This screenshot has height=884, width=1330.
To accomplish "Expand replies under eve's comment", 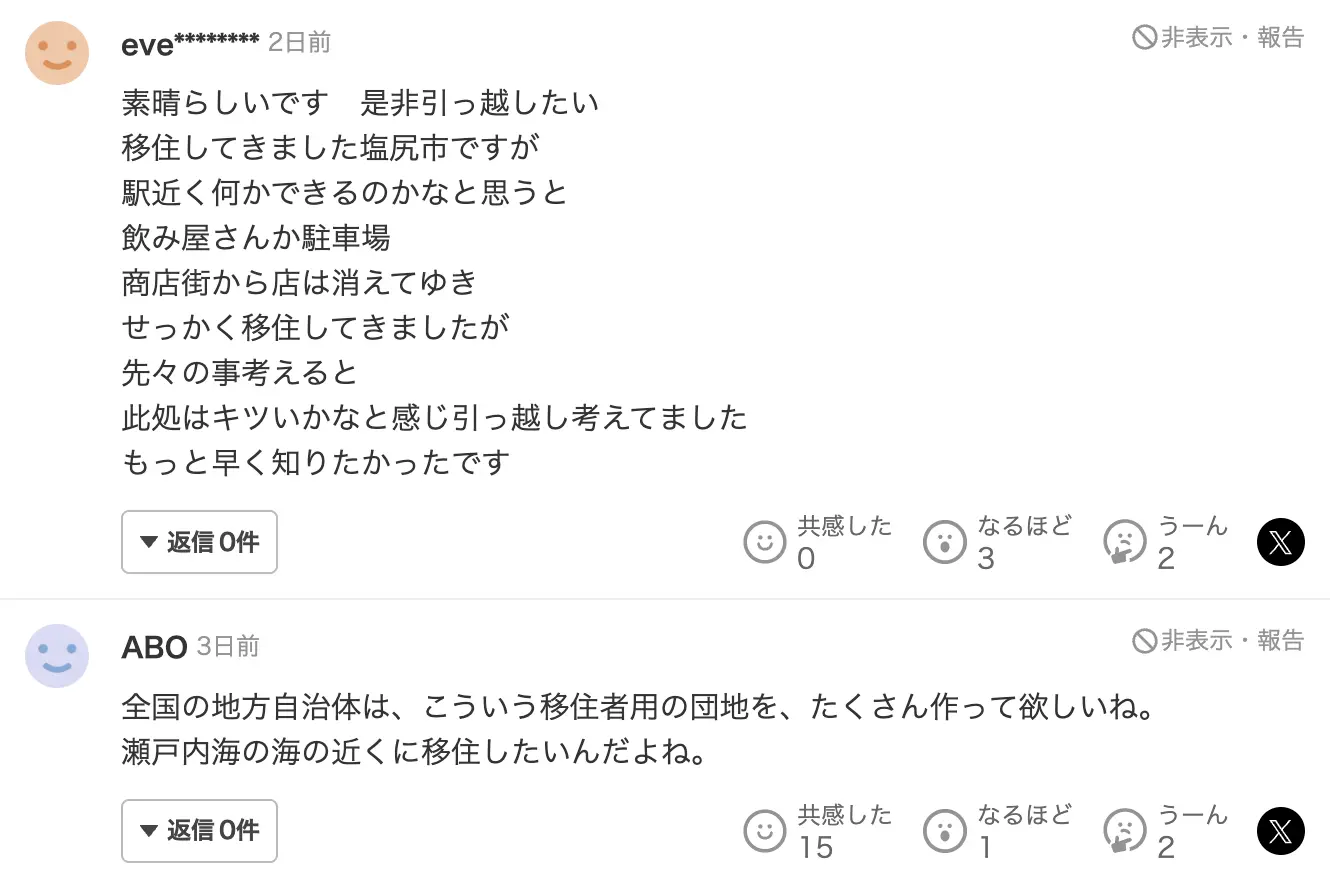I will [199, 542].
